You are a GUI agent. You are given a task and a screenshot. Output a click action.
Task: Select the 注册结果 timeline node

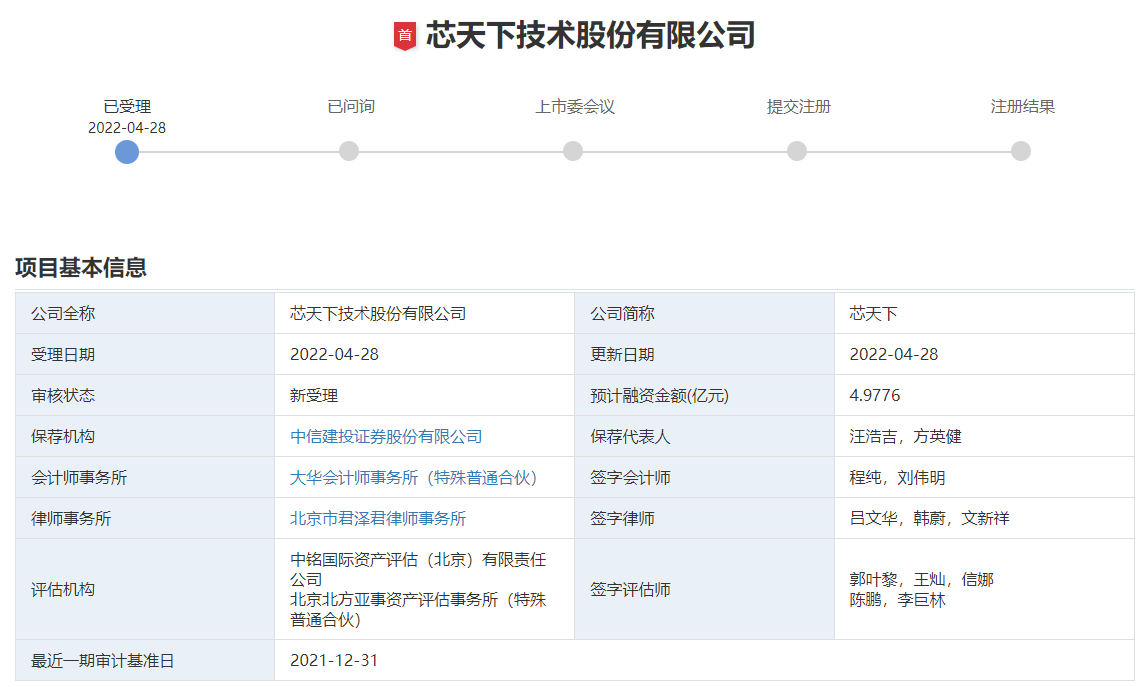coord(1021,151)
